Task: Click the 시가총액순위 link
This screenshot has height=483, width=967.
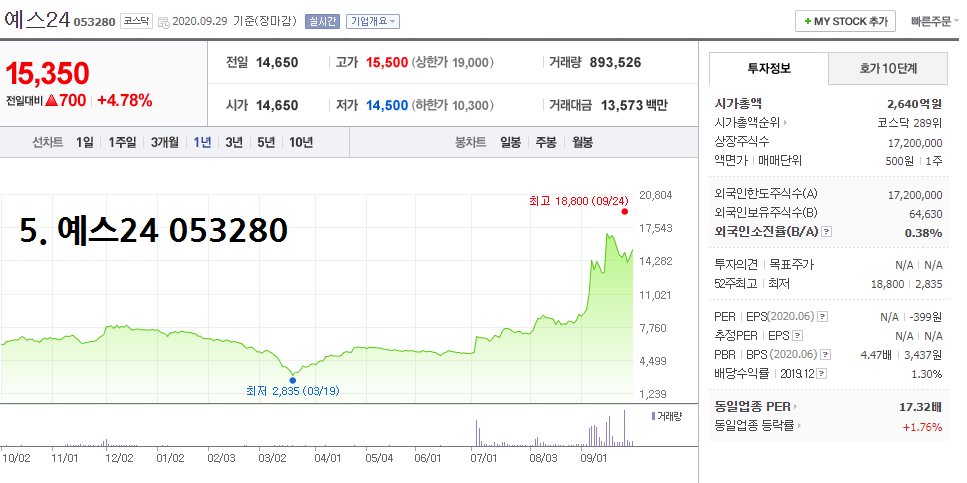Action: point(747,123)
